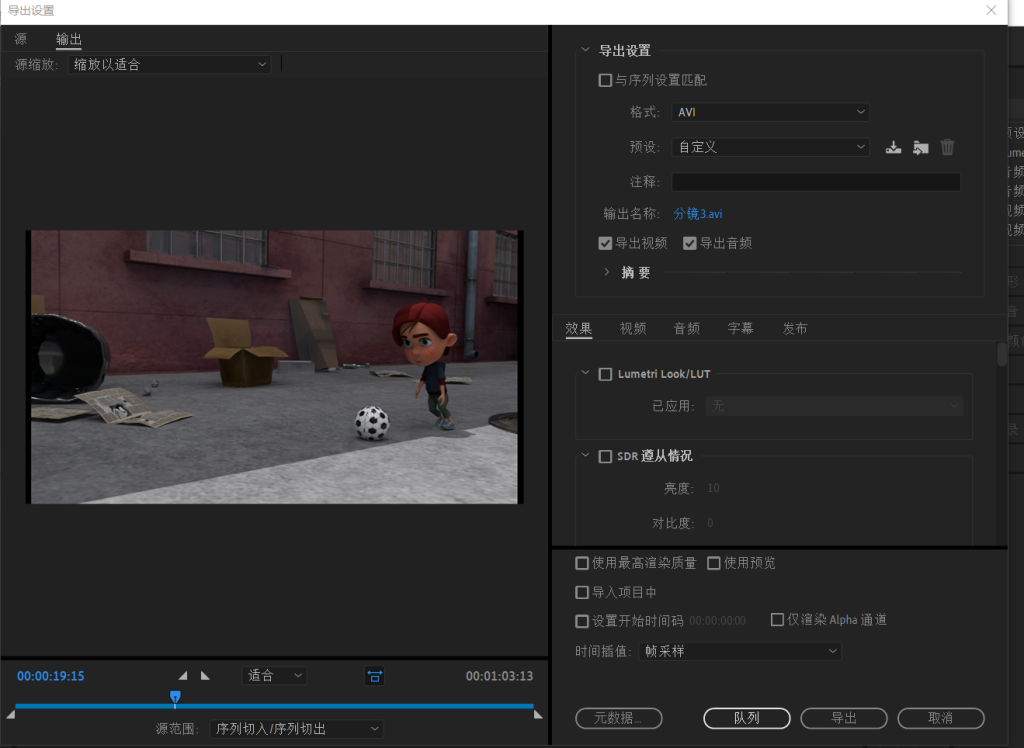Open the 源缩放 dropdown

click(x=170, y=64)
